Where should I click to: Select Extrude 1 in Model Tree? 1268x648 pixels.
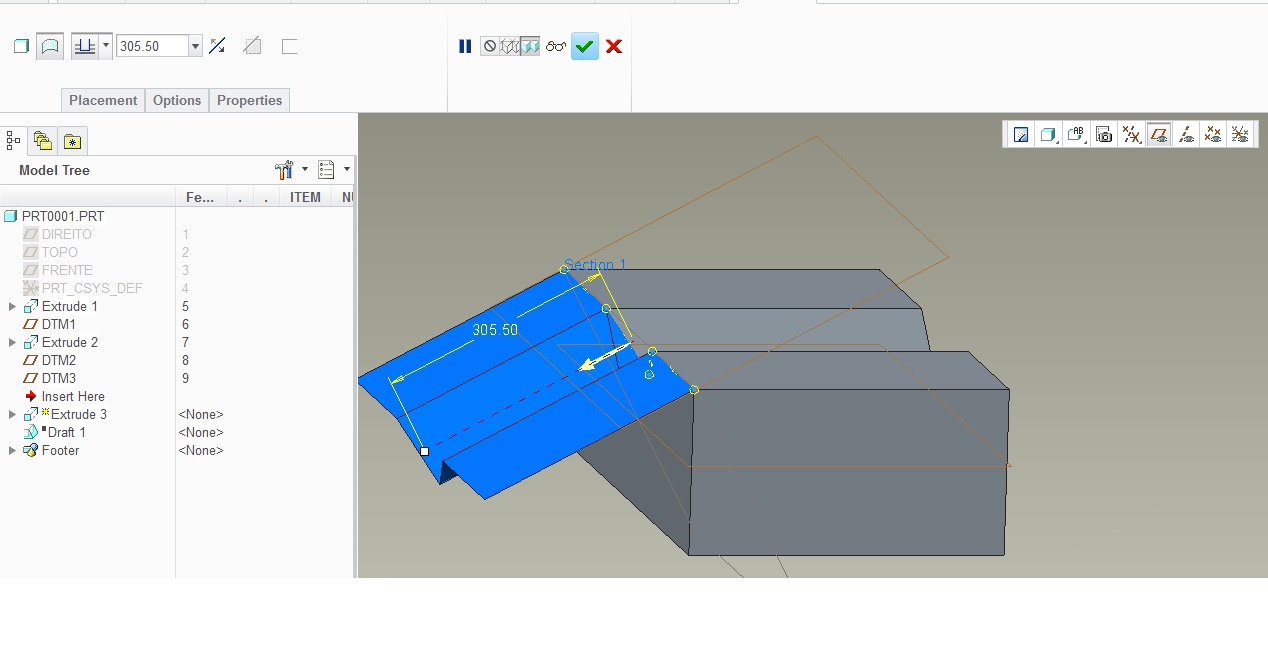point(61,306)
